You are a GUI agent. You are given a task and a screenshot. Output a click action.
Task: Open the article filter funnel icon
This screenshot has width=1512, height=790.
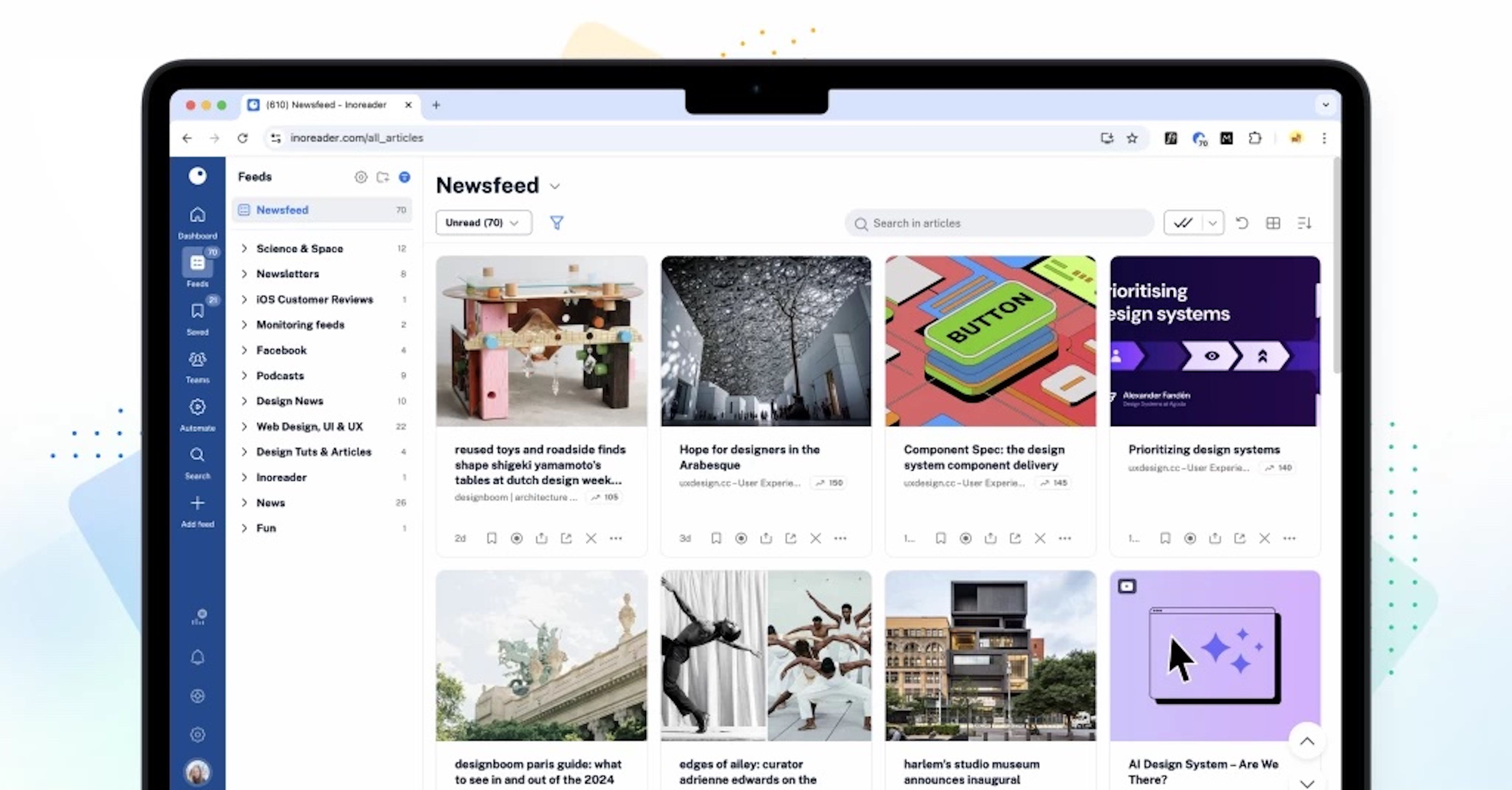557,222
